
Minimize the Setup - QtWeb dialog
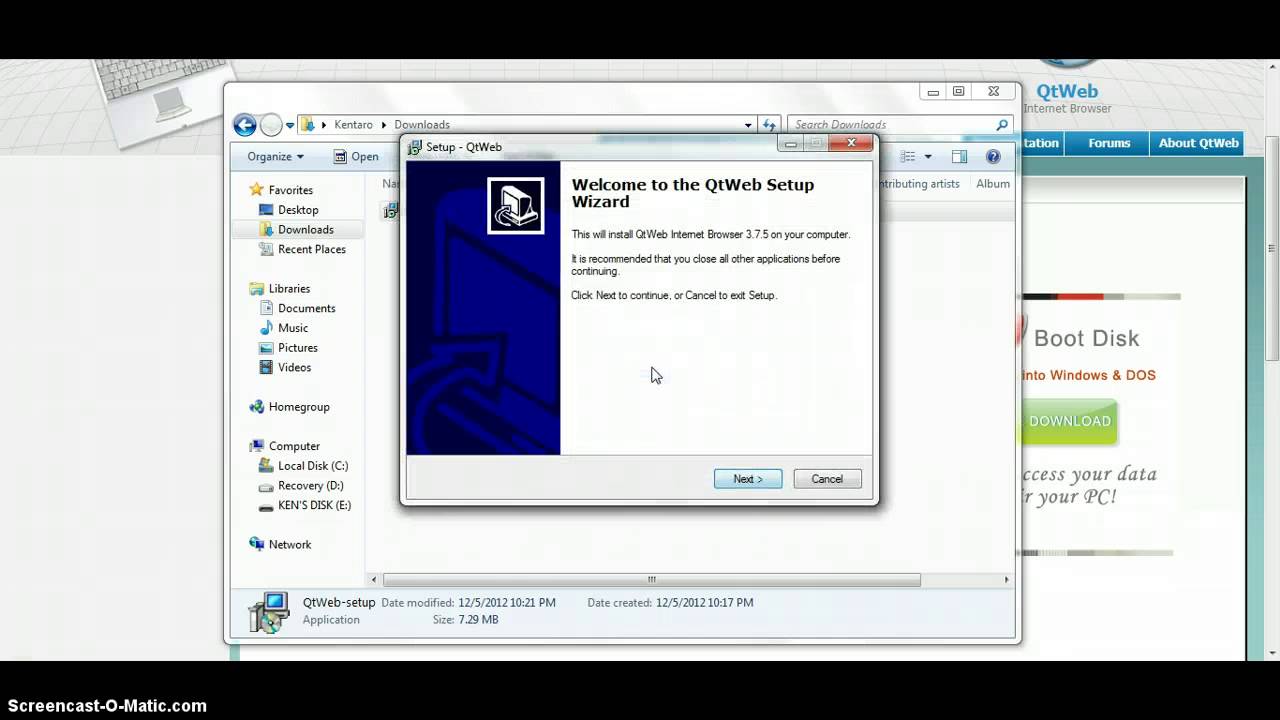pos(790,144)
